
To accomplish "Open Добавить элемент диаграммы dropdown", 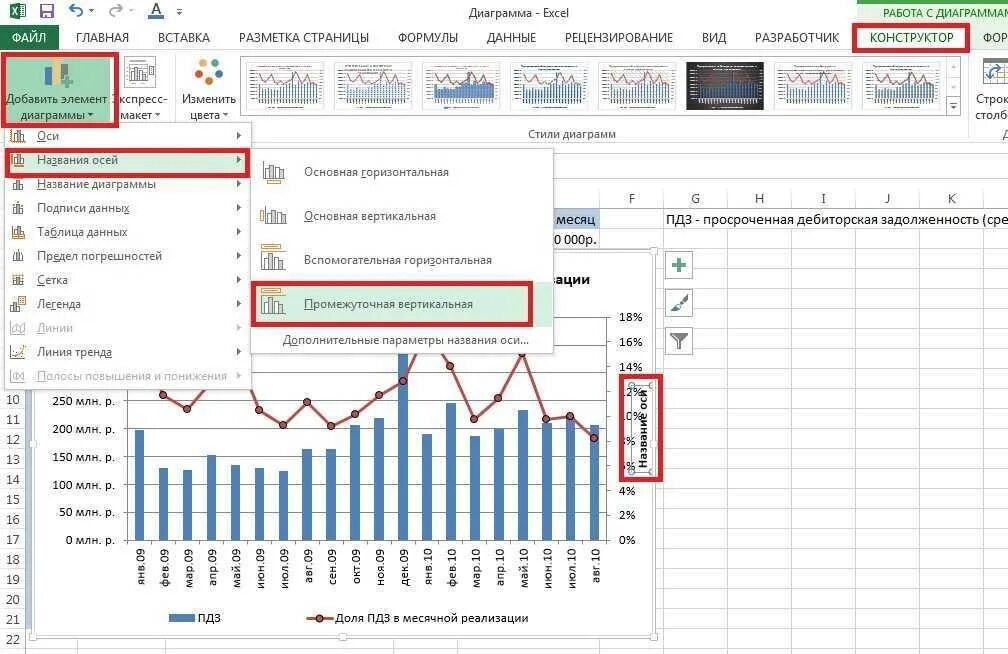I will 58,90.
